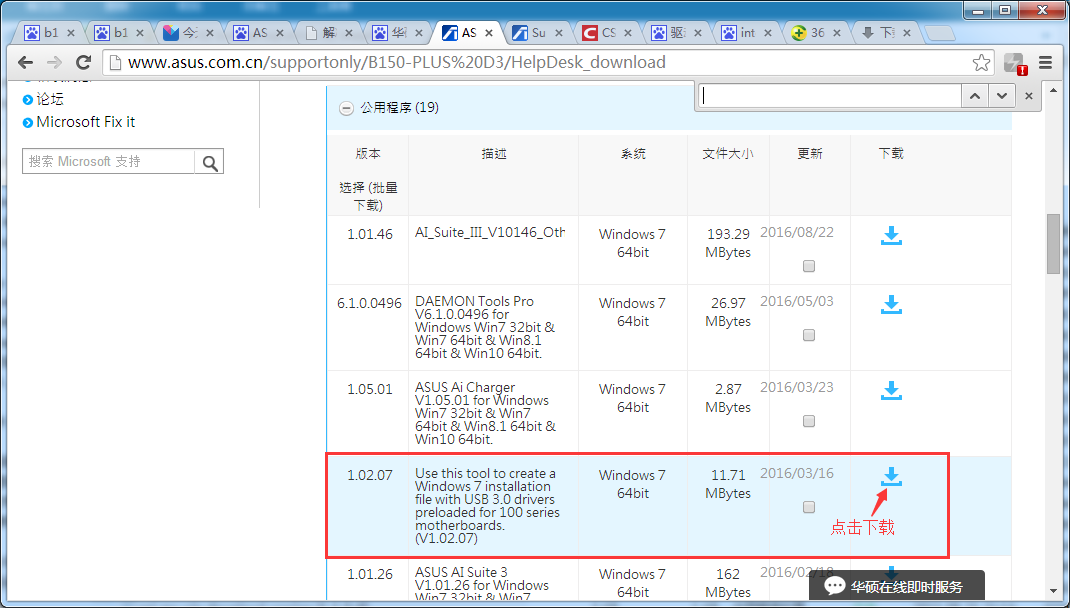The height and width of the screenshot is (608, 1070).
Task: Tick batch download checkbox for version 1.02.07
Action: pos(809,507)
